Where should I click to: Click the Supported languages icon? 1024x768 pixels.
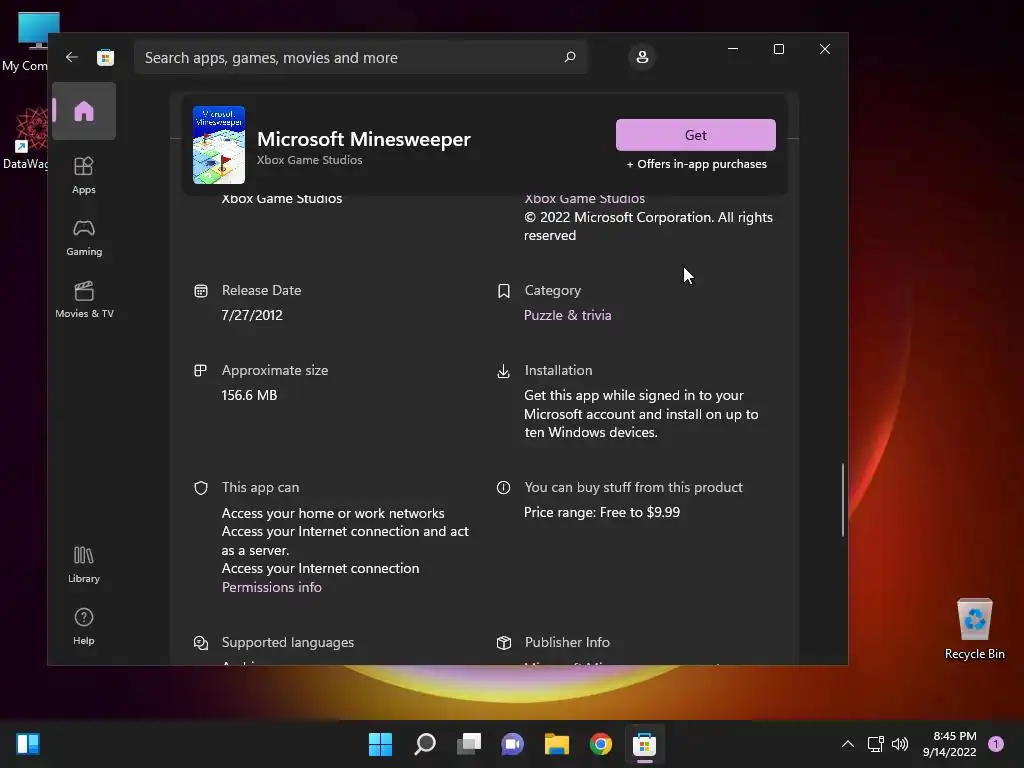[200, 643]
